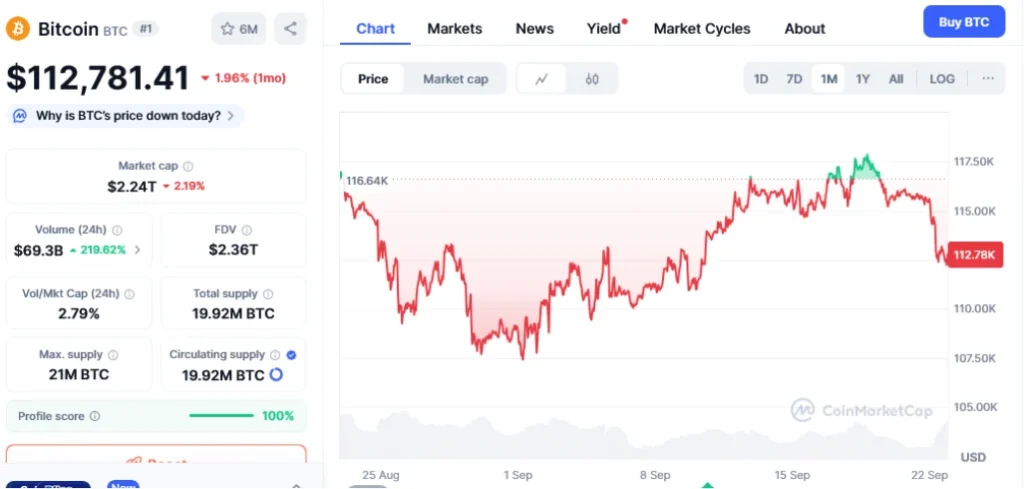1024x489 pixels.
Task: Select the candlestick chart icon
Action: 592,79
